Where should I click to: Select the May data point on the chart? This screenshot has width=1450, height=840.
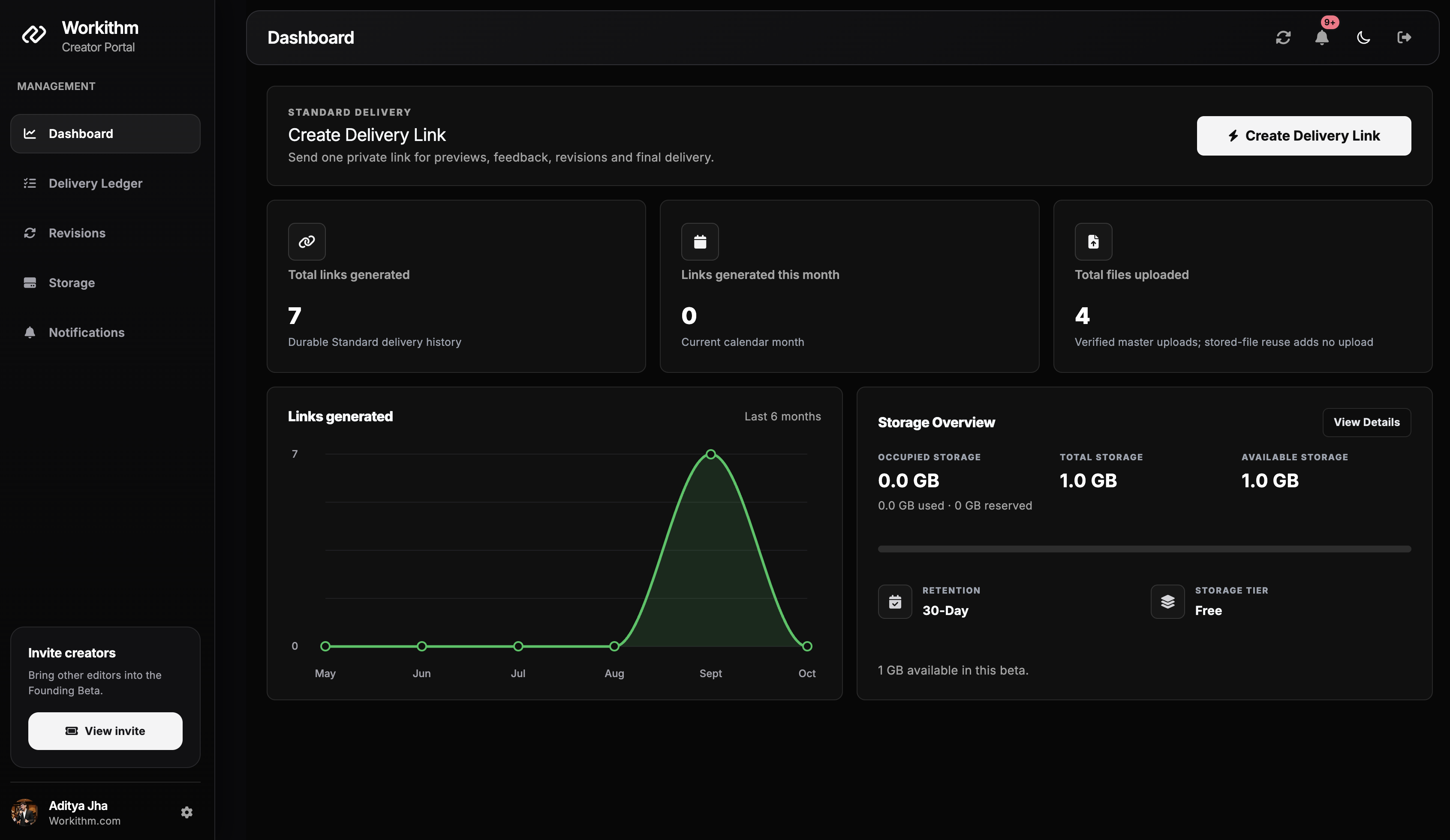tap(325, 647)
